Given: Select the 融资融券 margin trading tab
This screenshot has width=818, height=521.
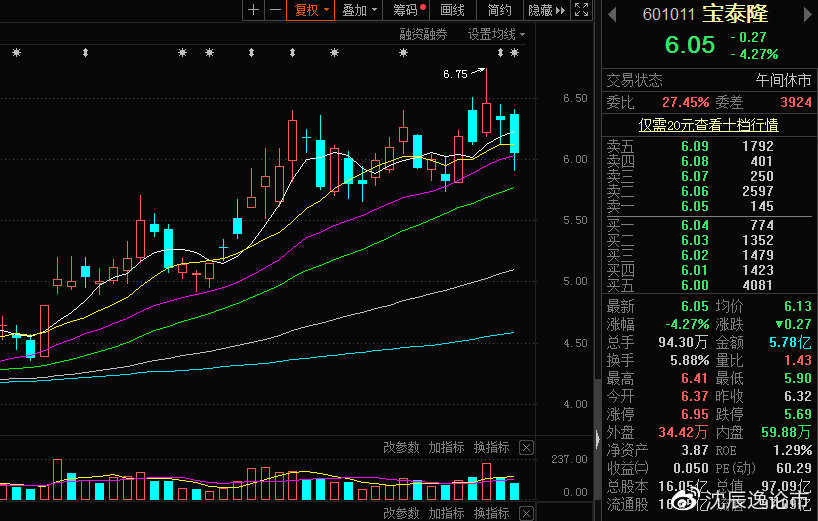Looking at the screenshot, I should pyautogui.click(x=423, y=34).
